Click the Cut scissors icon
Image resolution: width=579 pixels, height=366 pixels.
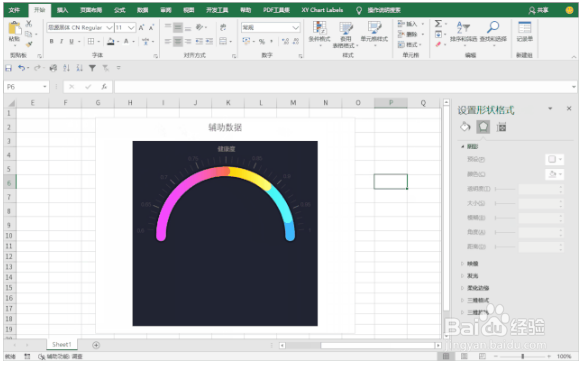point(29,24)
